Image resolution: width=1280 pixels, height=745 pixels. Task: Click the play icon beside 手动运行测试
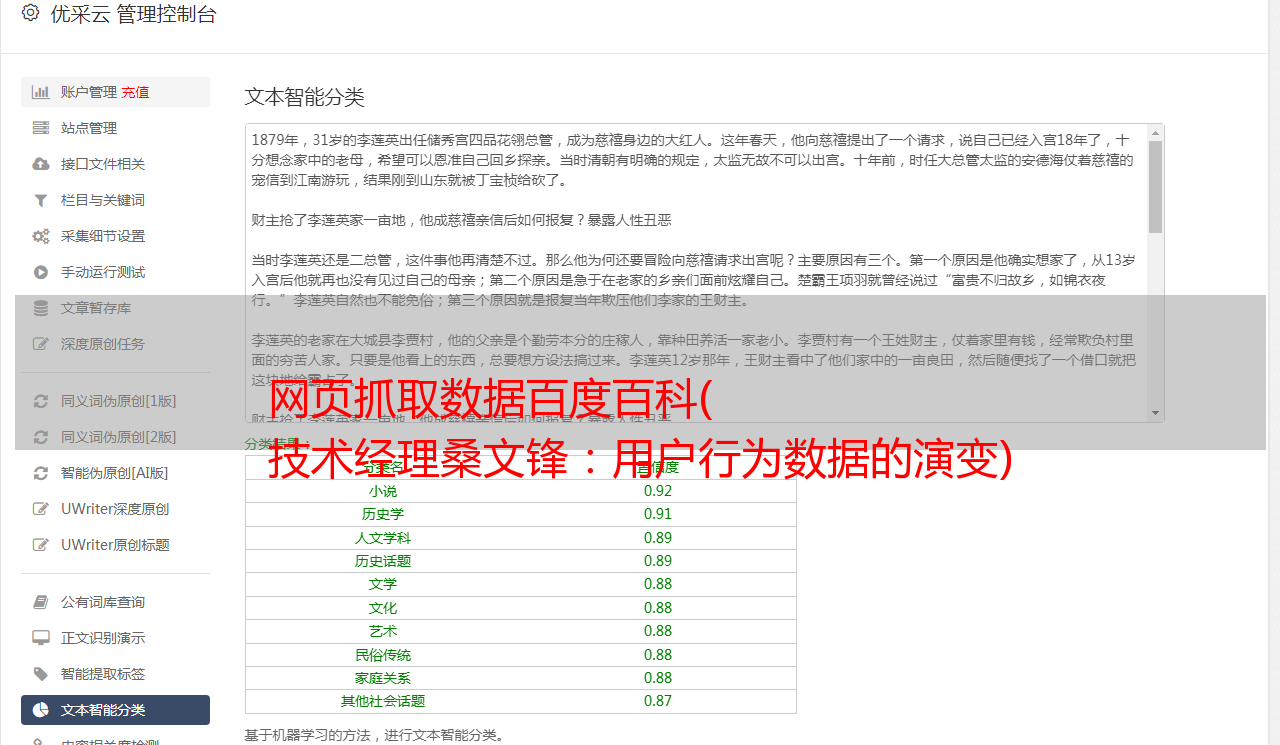point(41,272)
